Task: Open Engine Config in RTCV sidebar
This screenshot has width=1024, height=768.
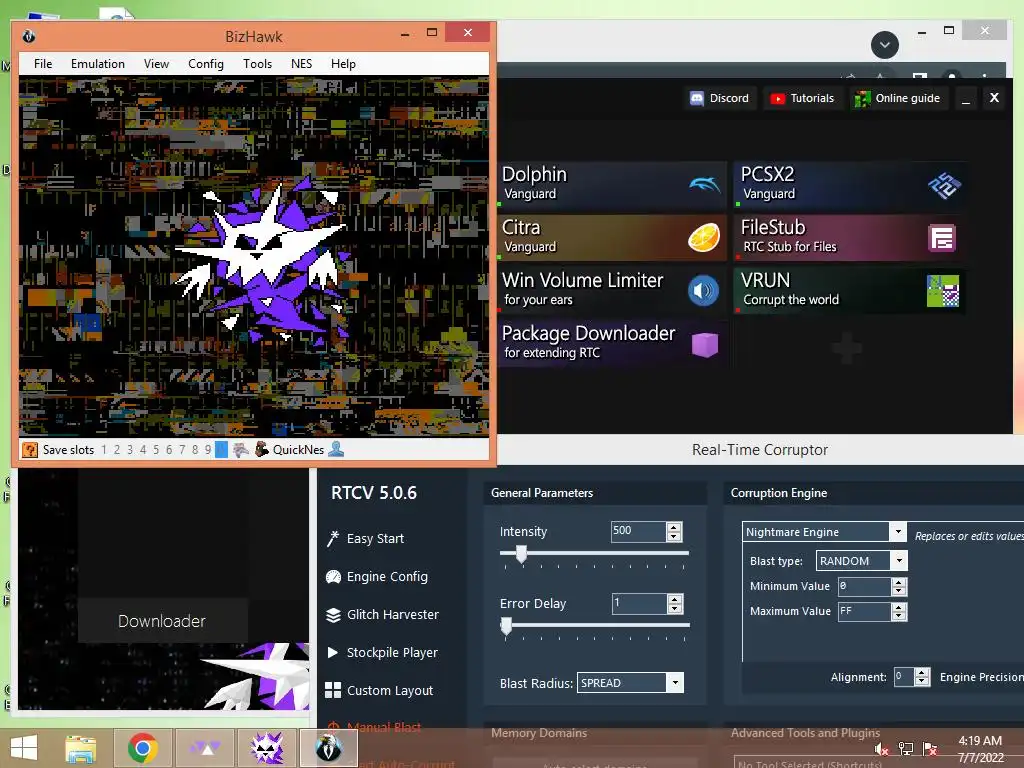Action: (x=377, y=577)
